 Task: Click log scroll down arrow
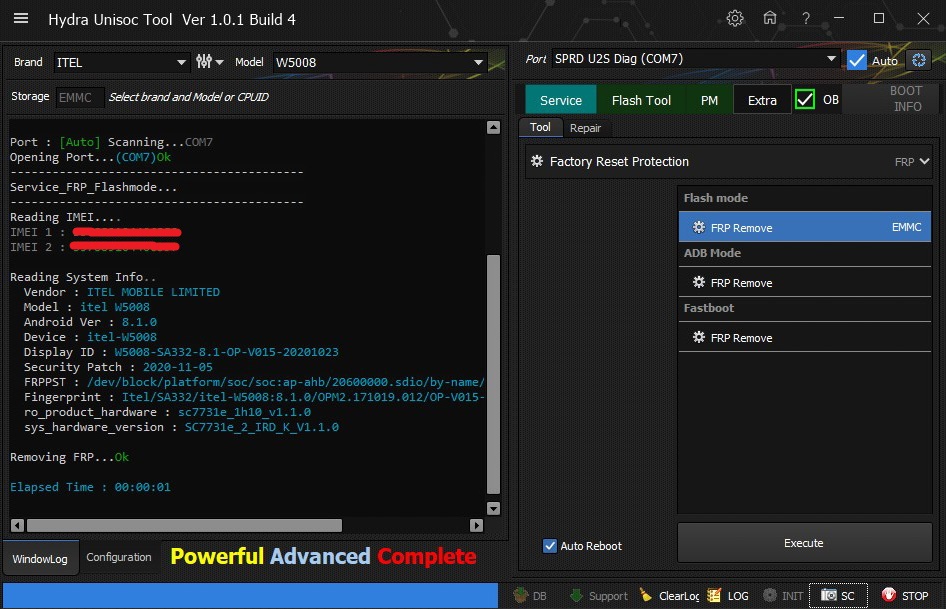tap(493, 508)
